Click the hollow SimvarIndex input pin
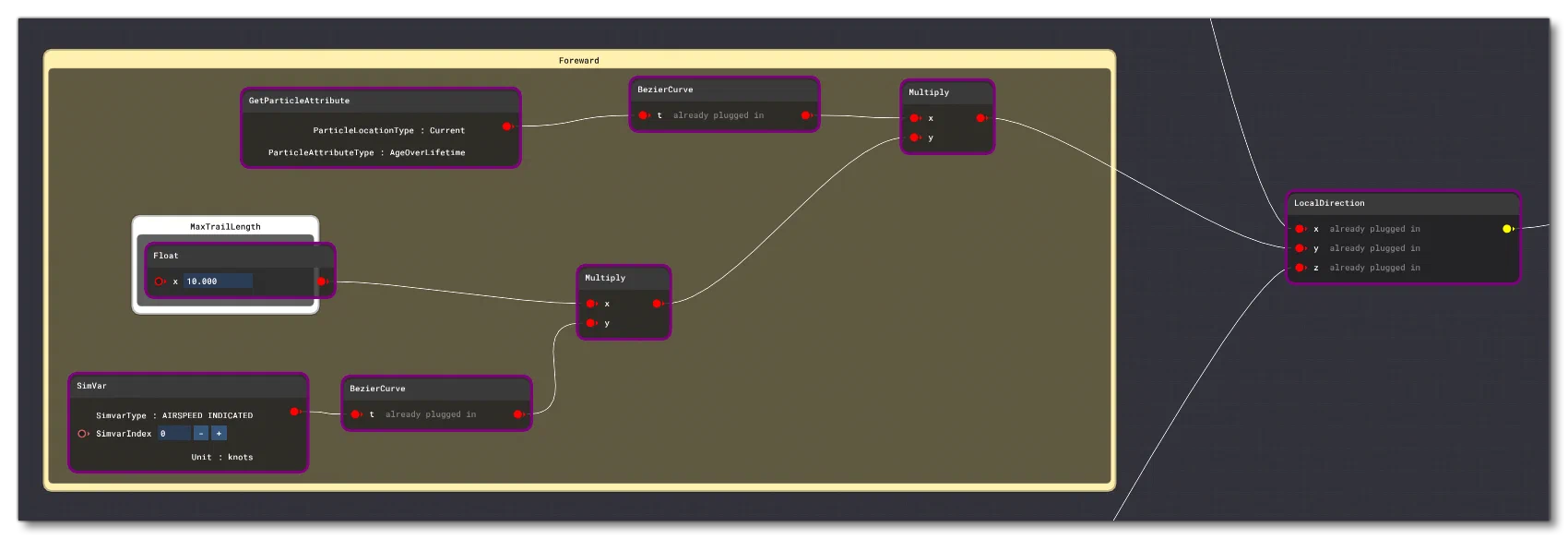This screenshot has height=539, width=1568. (83, 434)
